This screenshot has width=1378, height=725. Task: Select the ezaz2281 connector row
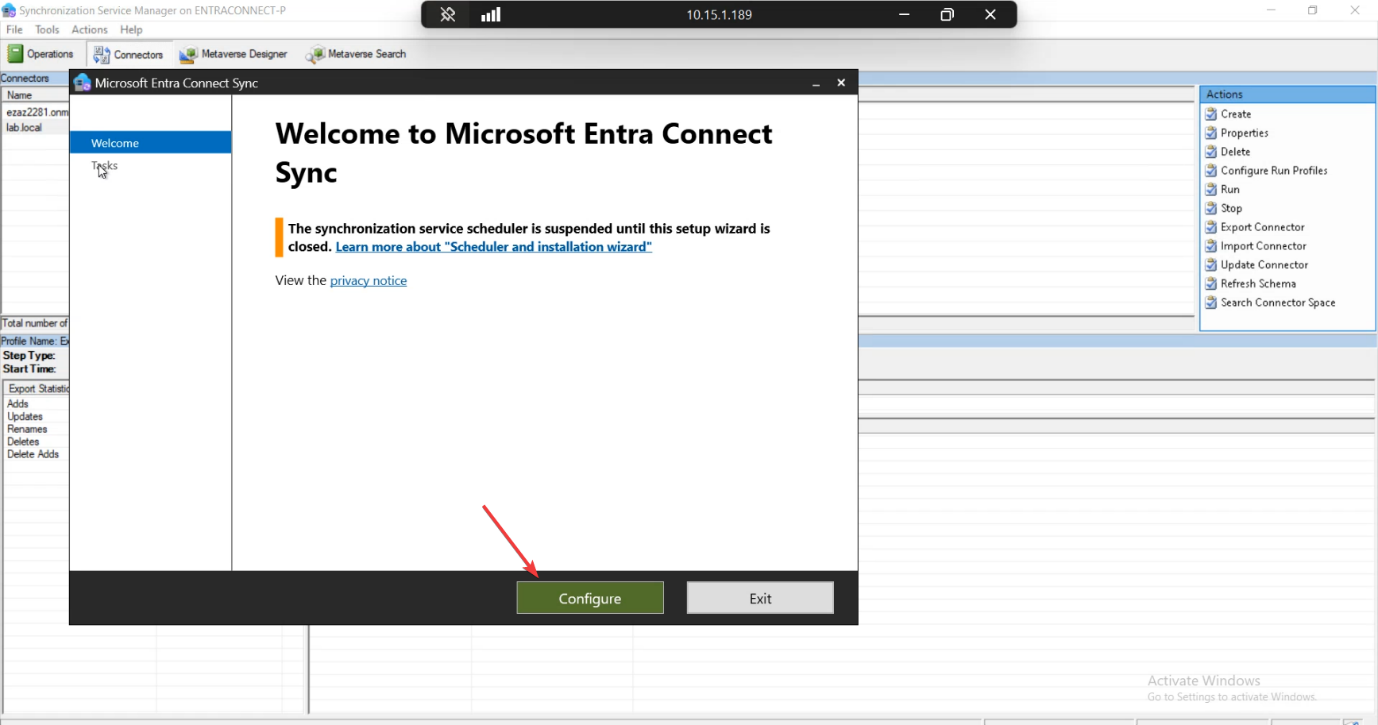[x=35, y=113]
